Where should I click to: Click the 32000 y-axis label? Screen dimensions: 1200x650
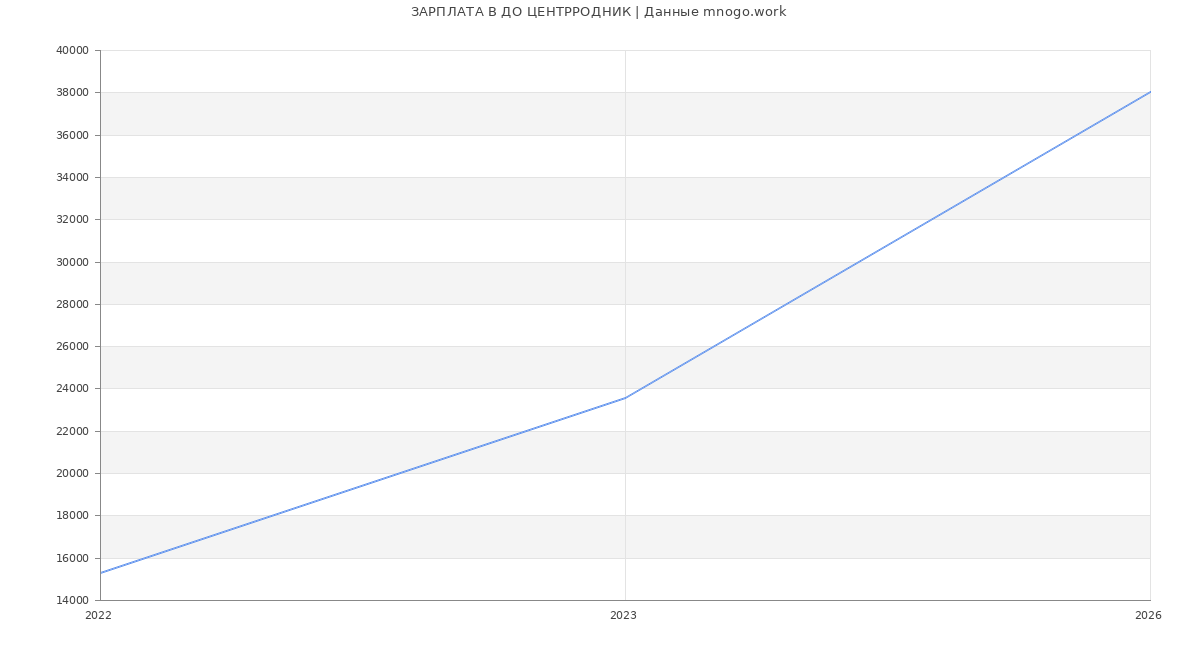pyautogui.click(x=72, y=220)
